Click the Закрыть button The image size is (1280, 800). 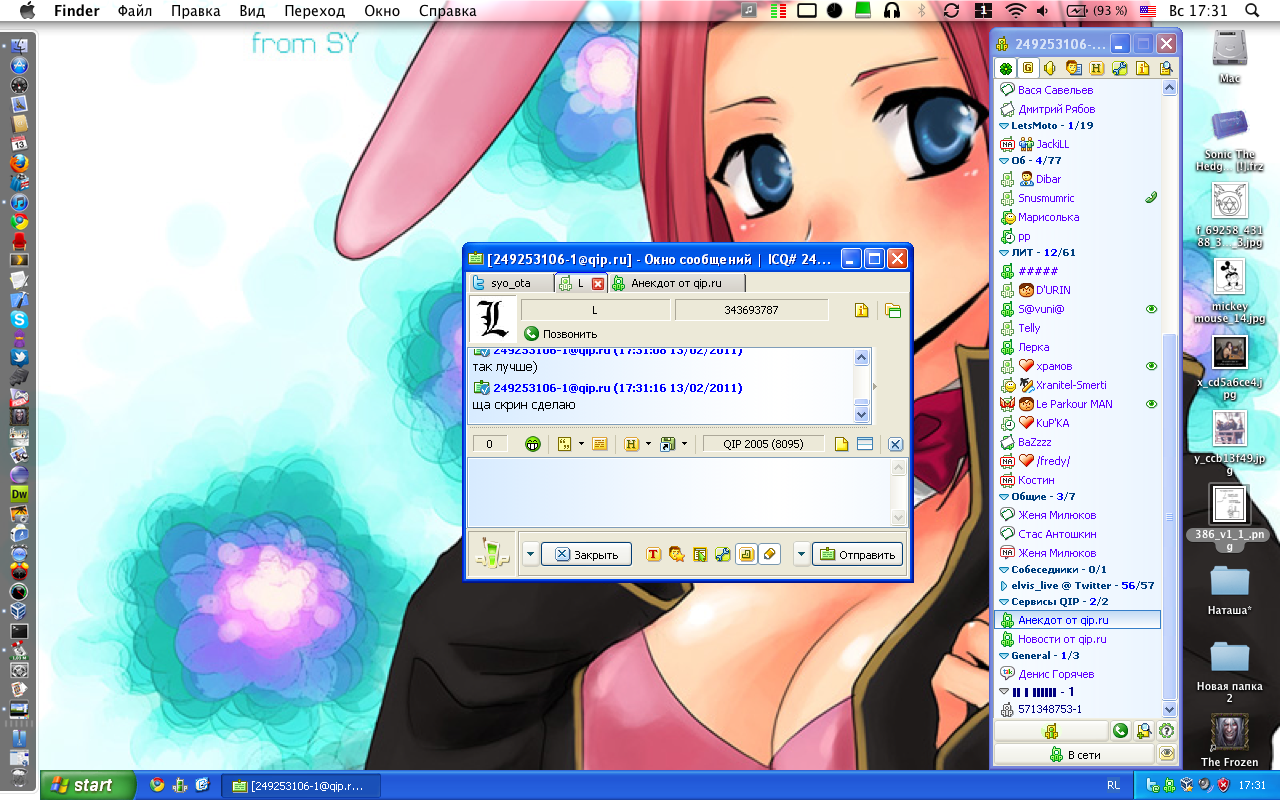point(587,554)
